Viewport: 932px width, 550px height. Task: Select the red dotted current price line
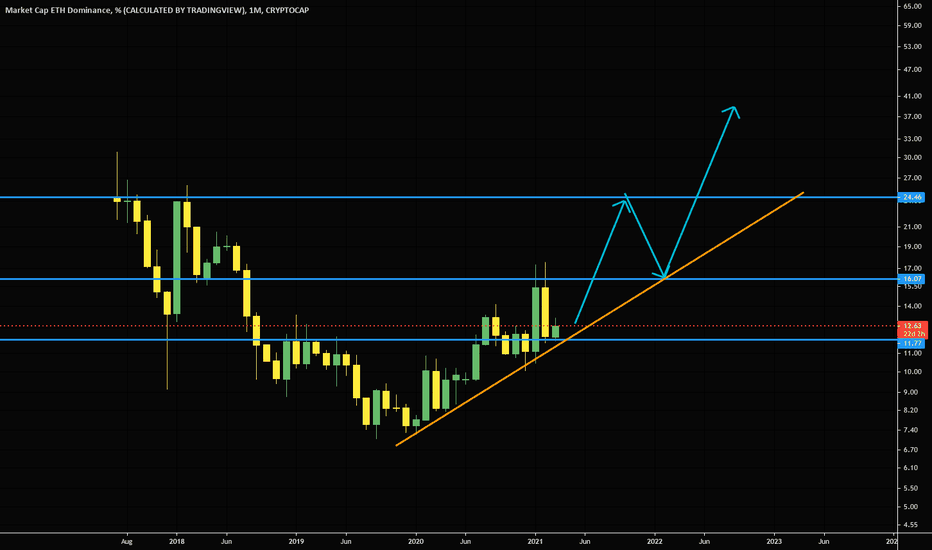point(449,326)
